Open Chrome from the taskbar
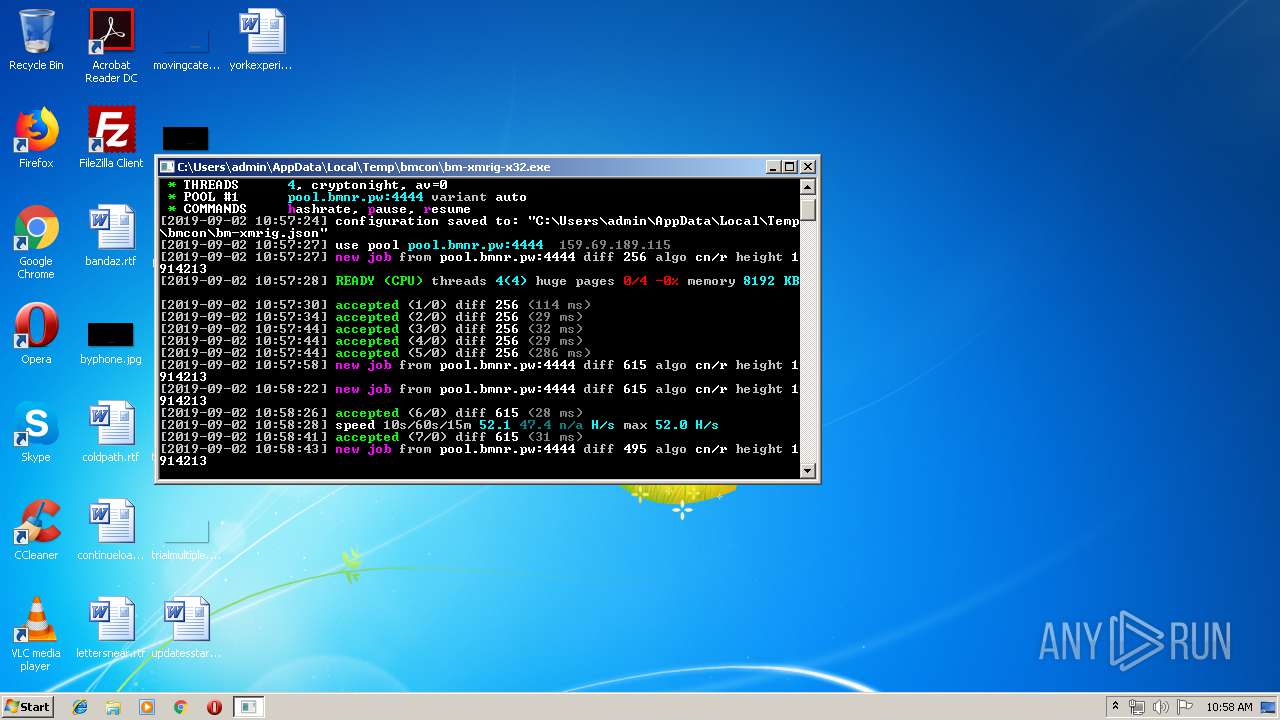 coord(181,707)
